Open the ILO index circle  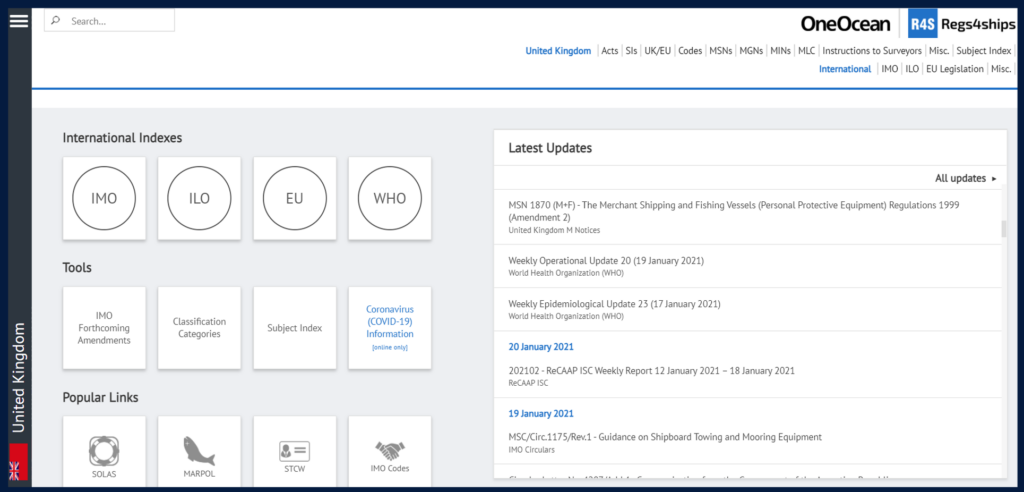[x=199, y=199]
